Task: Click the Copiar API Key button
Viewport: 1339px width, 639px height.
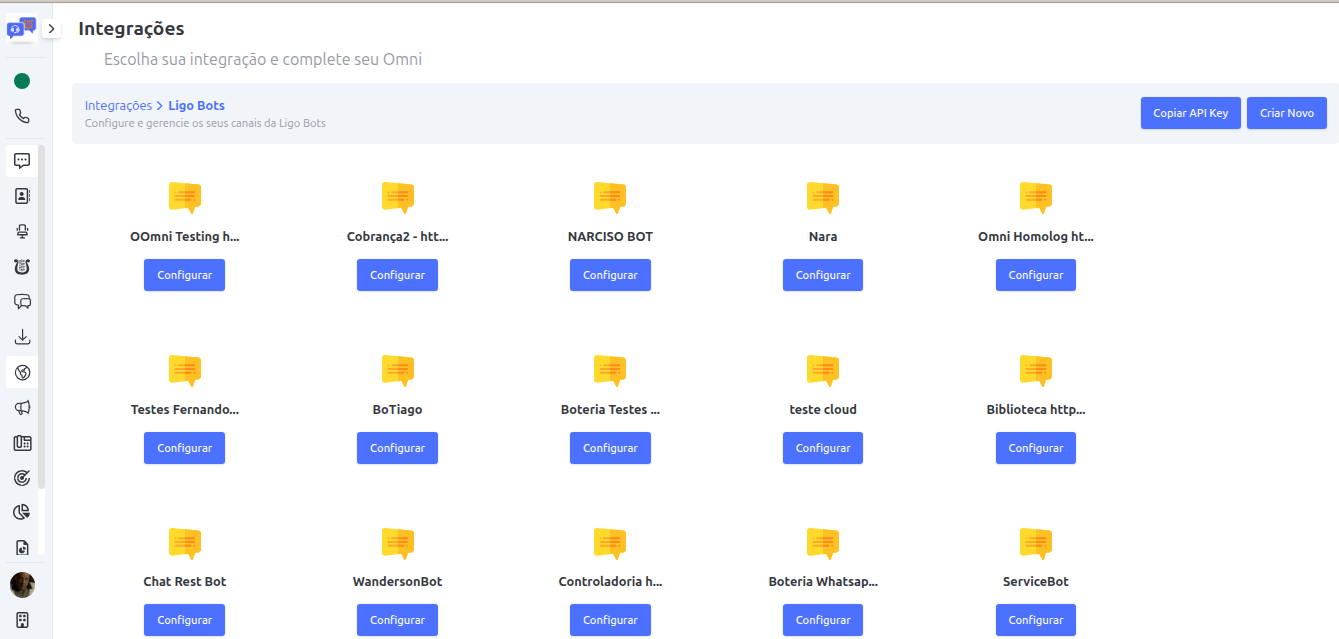Action: (x=1190, y=114)
